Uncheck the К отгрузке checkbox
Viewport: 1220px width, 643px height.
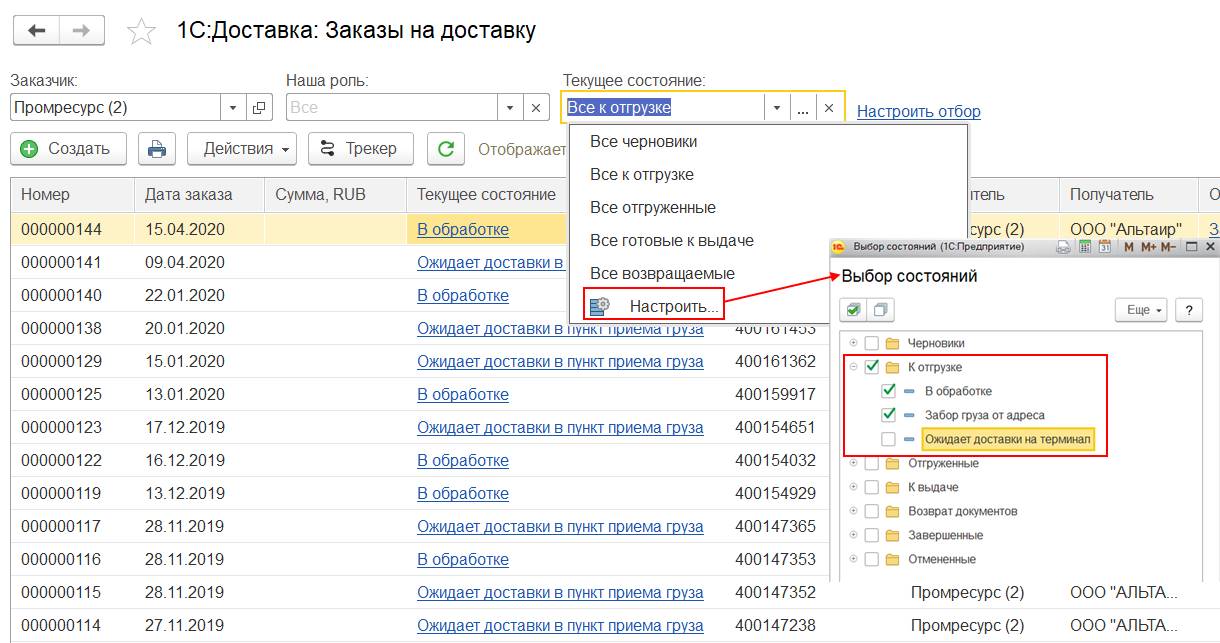tap(871, 367)
